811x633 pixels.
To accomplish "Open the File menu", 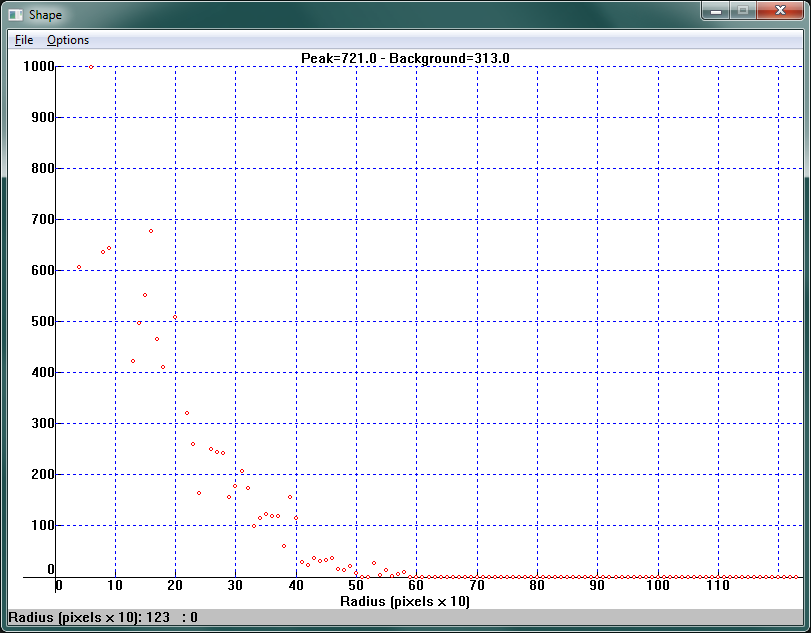I will coord(24,40).
